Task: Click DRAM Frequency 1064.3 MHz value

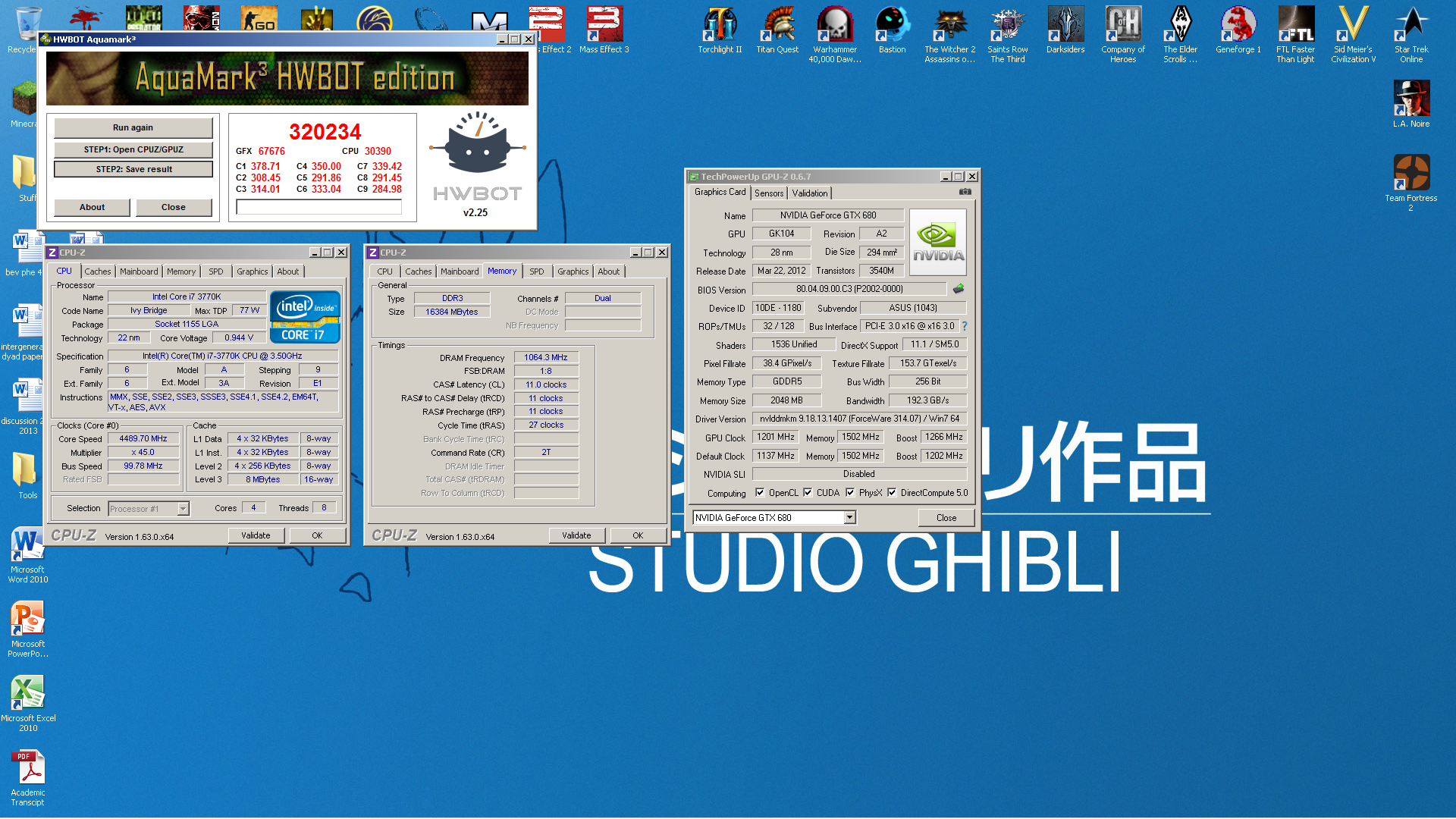Action: (546, 357)
